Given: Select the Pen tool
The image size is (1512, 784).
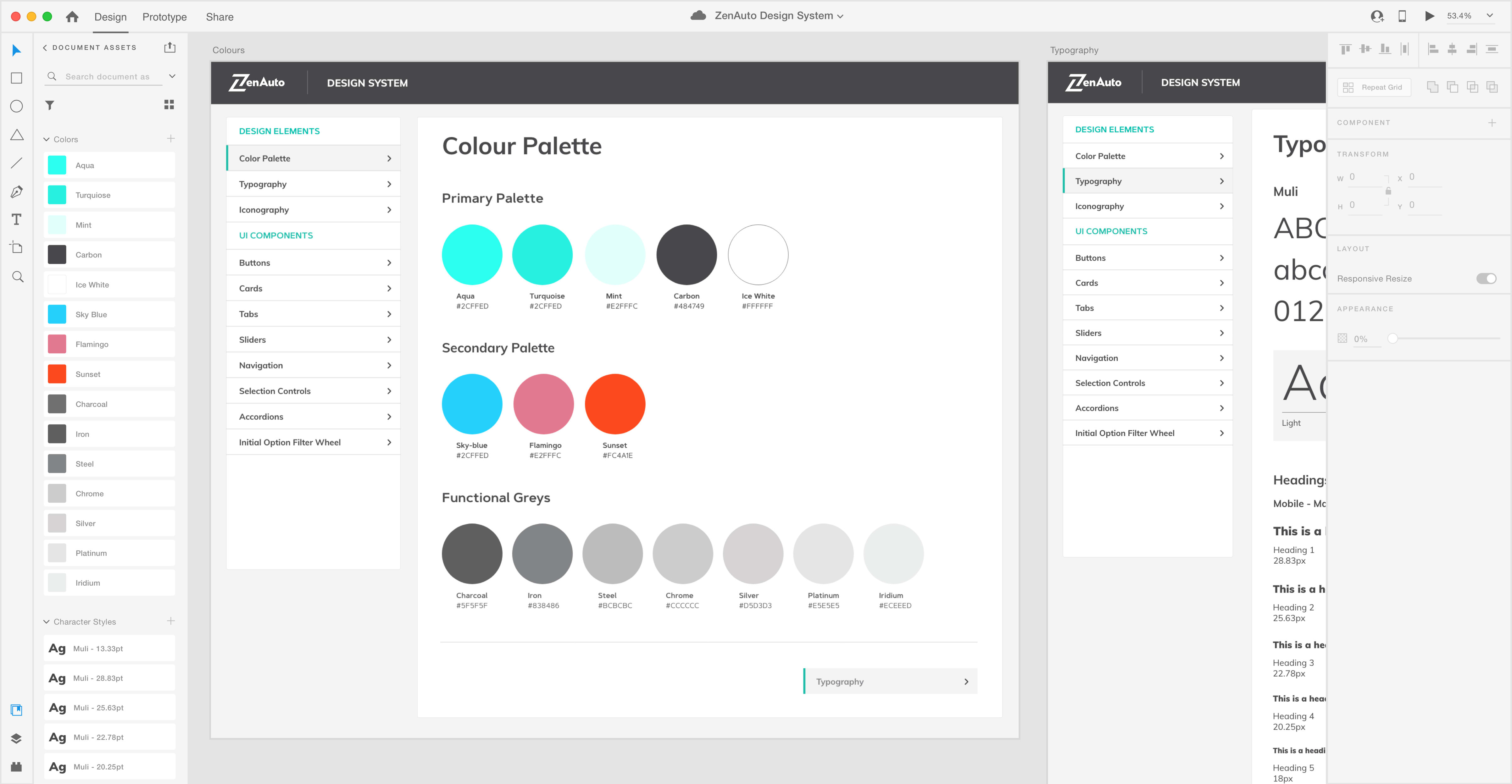Looking at the screenshot, I should click(x=16, y=191).
